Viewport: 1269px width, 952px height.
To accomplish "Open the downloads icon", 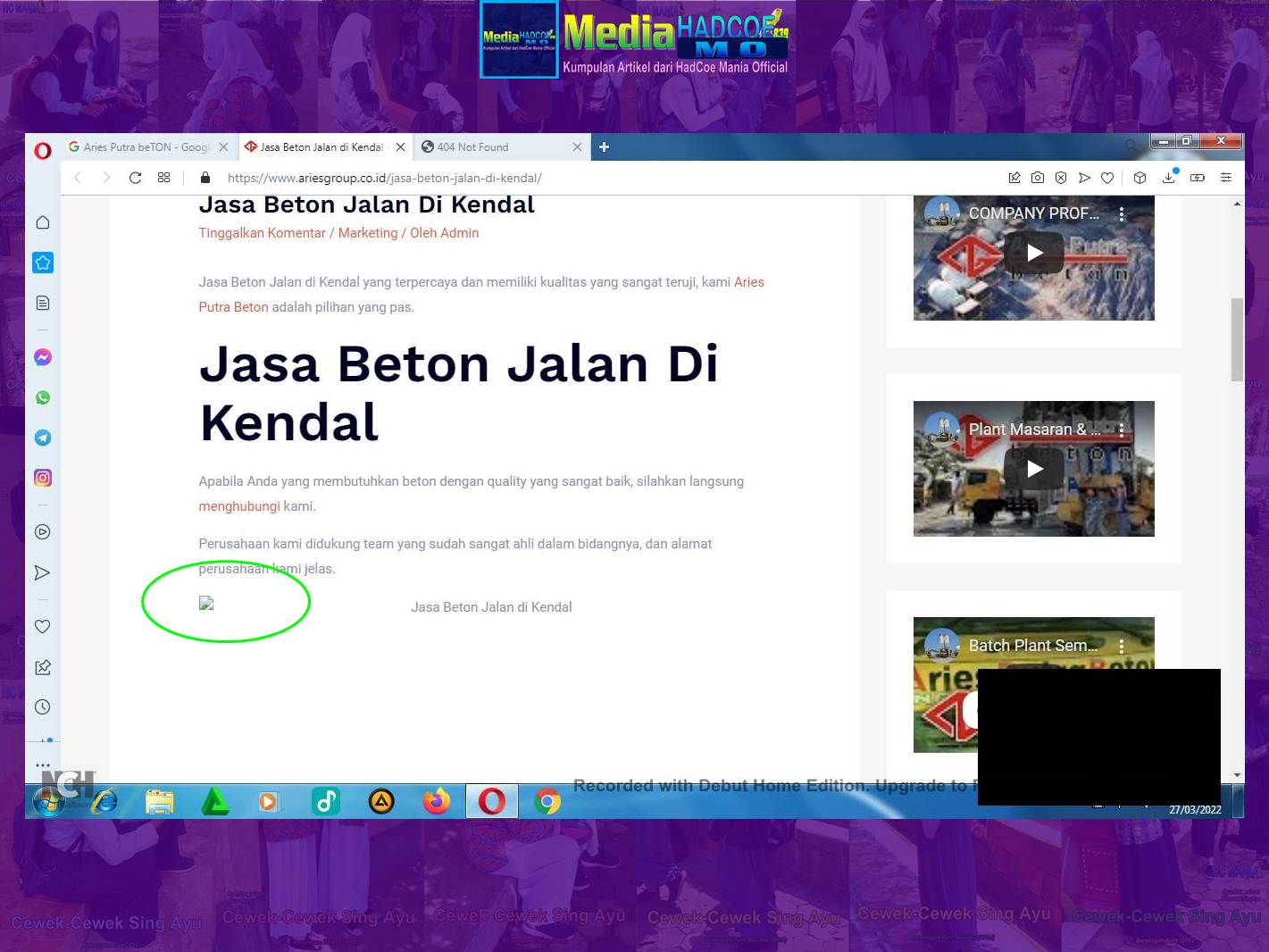I will pos(1169,177).
